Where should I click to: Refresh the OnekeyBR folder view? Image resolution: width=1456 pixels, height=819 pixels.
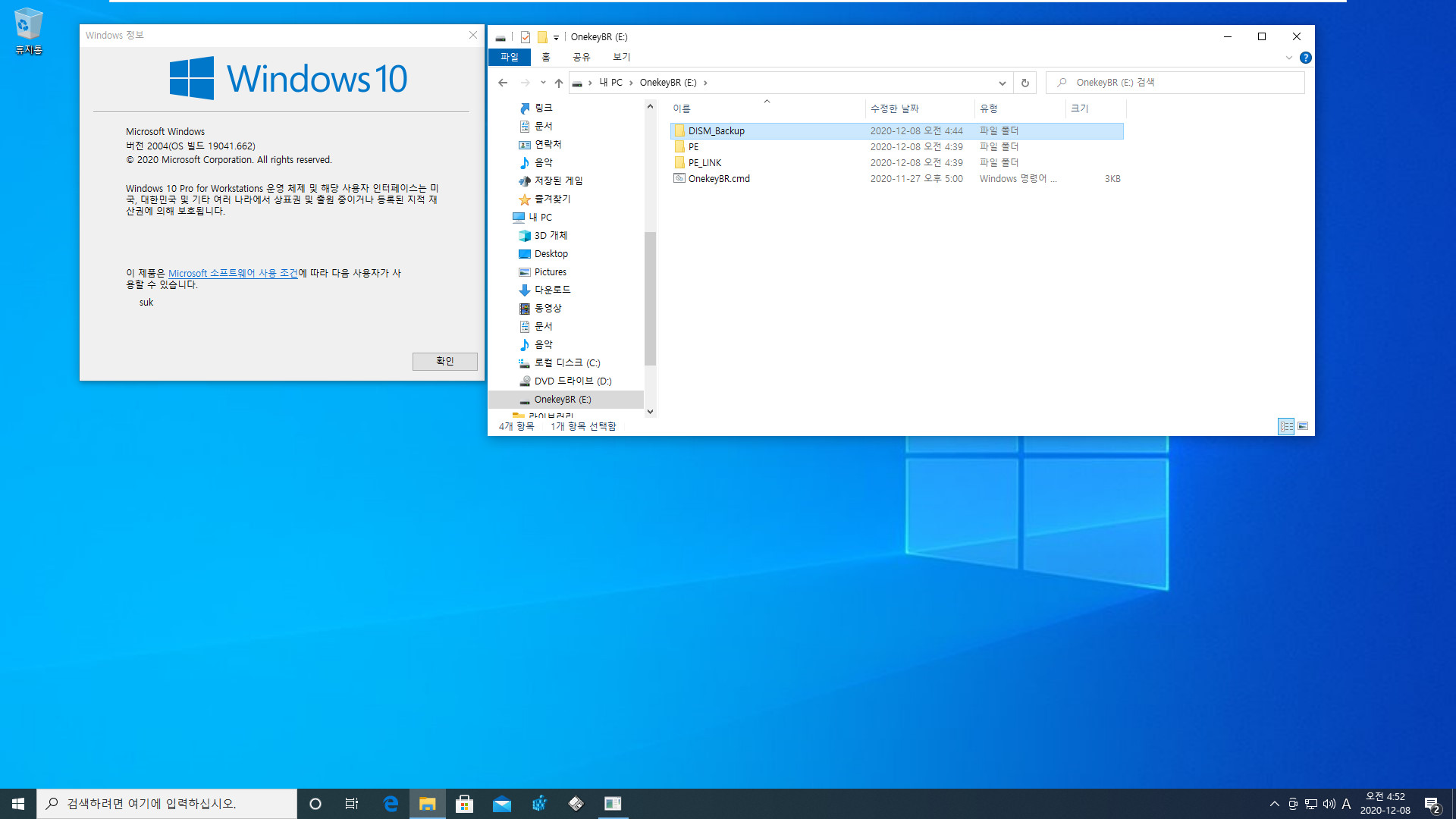(x=1025, y=83)
